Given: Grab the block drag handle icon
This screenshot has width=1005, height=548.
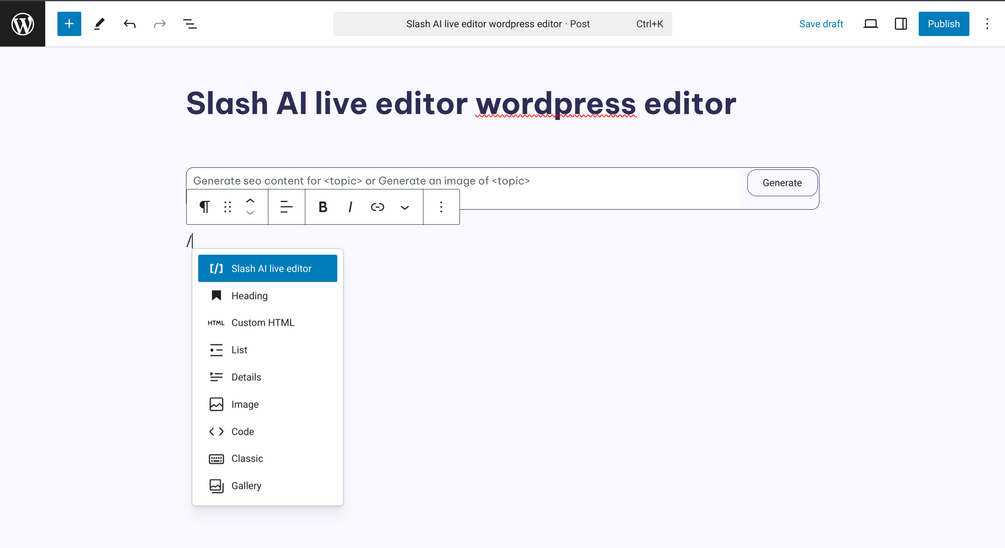Looking at the screenshot, I should click(x=228, y=207).
